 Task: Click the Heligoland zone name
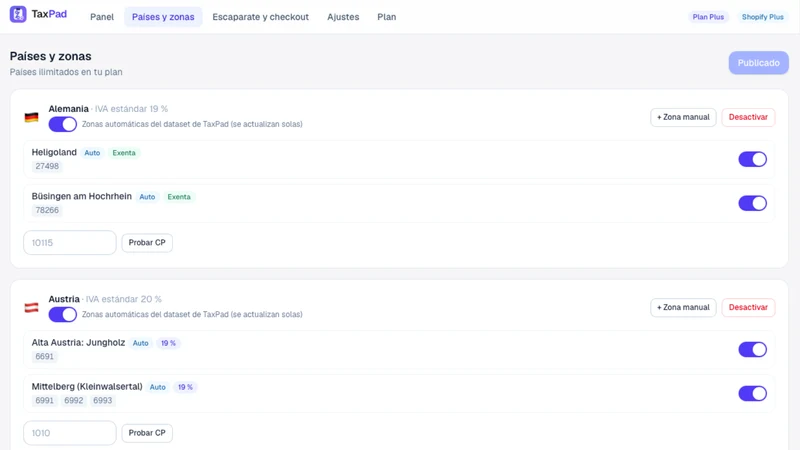point(54,152)
